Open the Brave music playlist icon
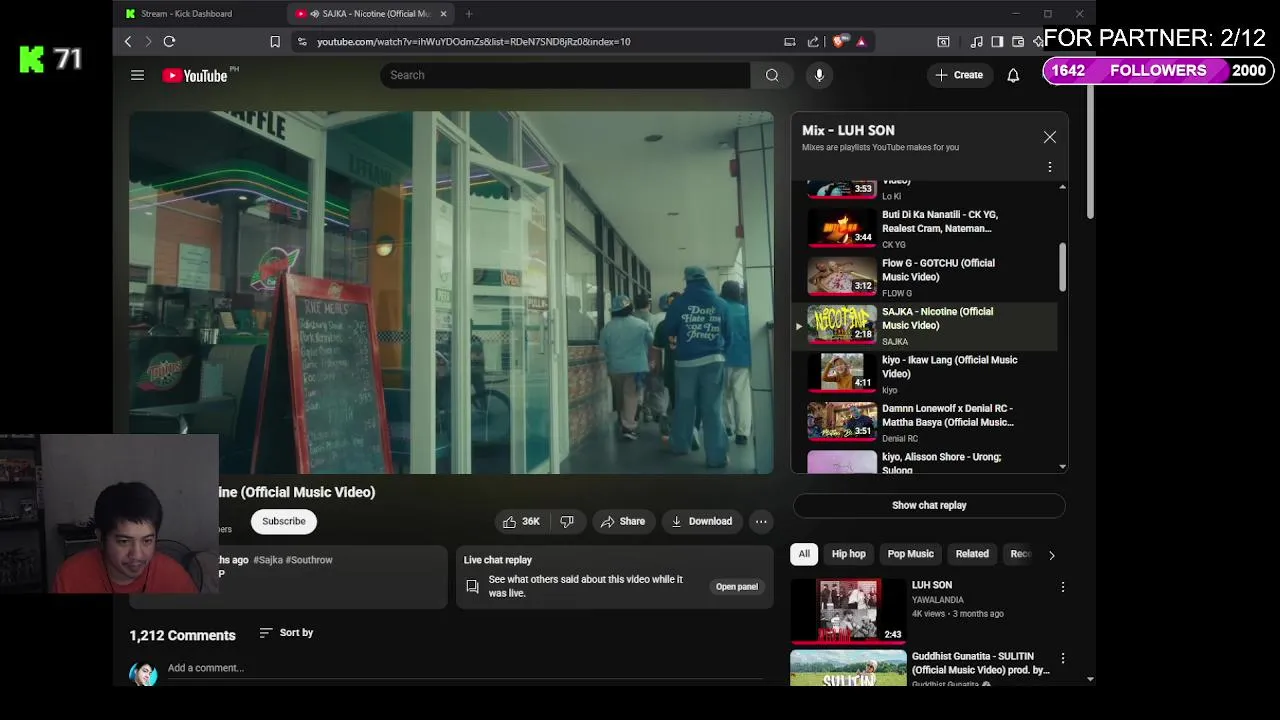 point(976,41)
